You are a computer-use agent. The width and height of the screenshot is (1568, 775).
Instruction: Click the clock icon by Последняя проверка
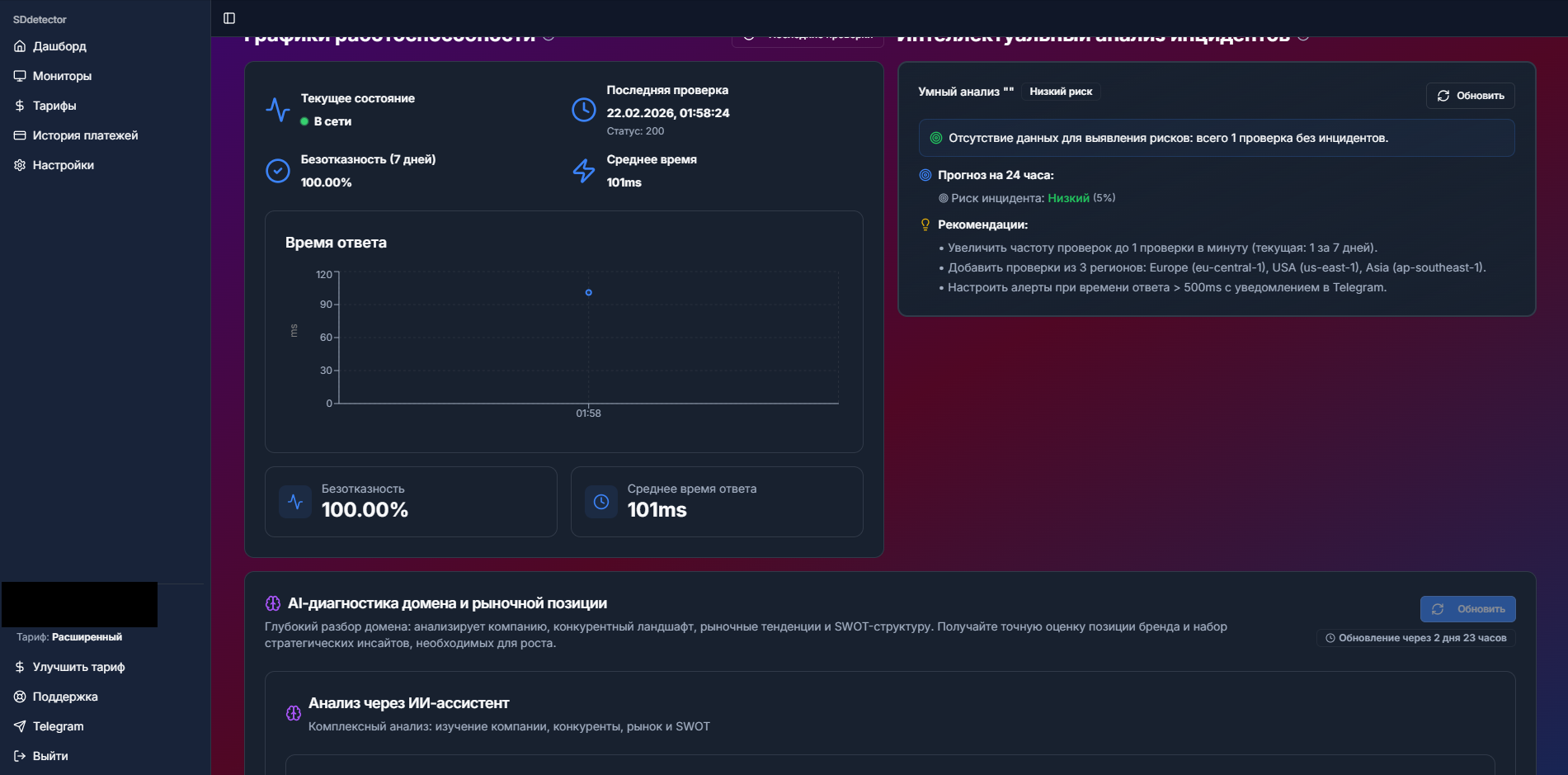pyautogui.click(x=584, y=110)
